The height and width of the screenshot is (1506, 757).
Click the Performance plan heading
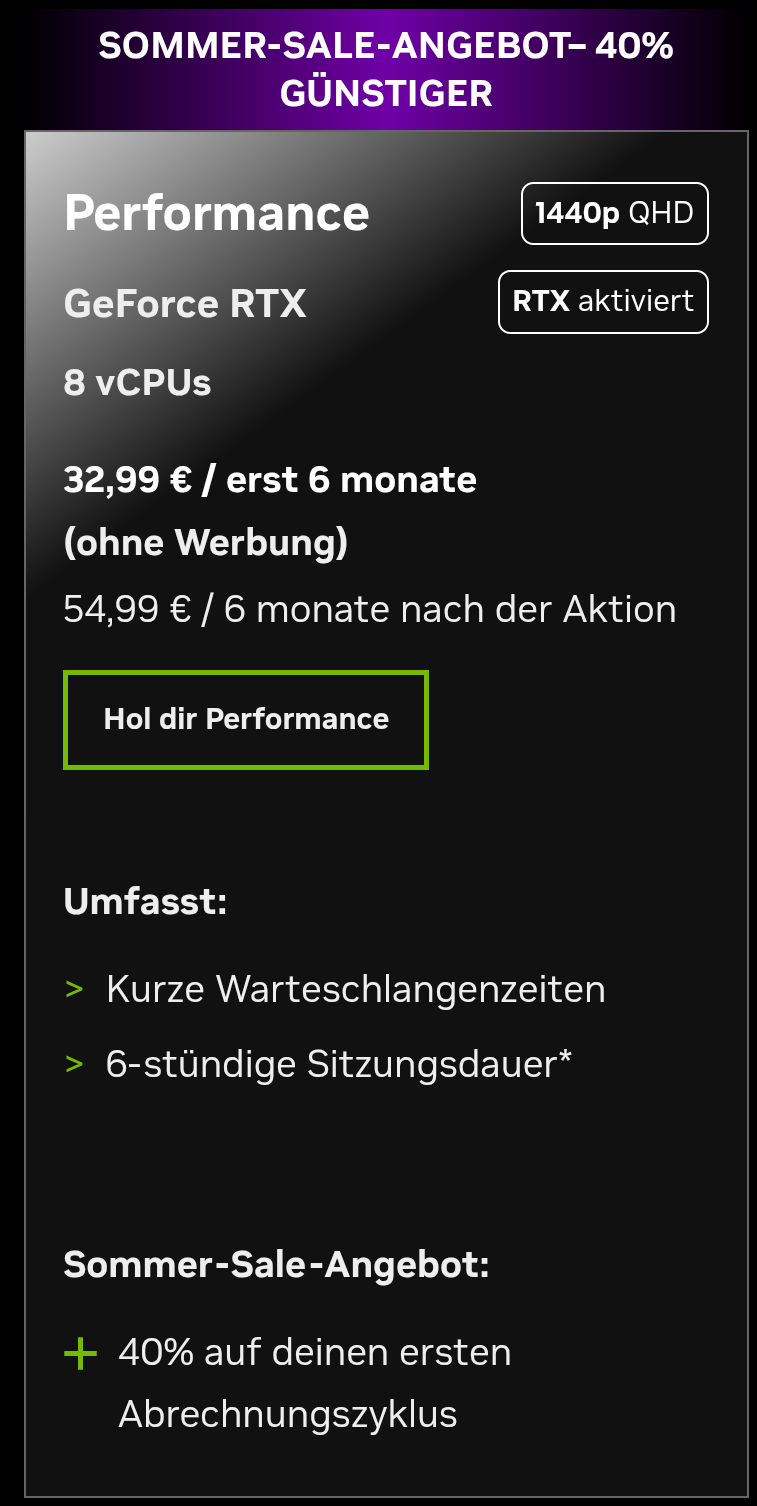click(217, 213)
